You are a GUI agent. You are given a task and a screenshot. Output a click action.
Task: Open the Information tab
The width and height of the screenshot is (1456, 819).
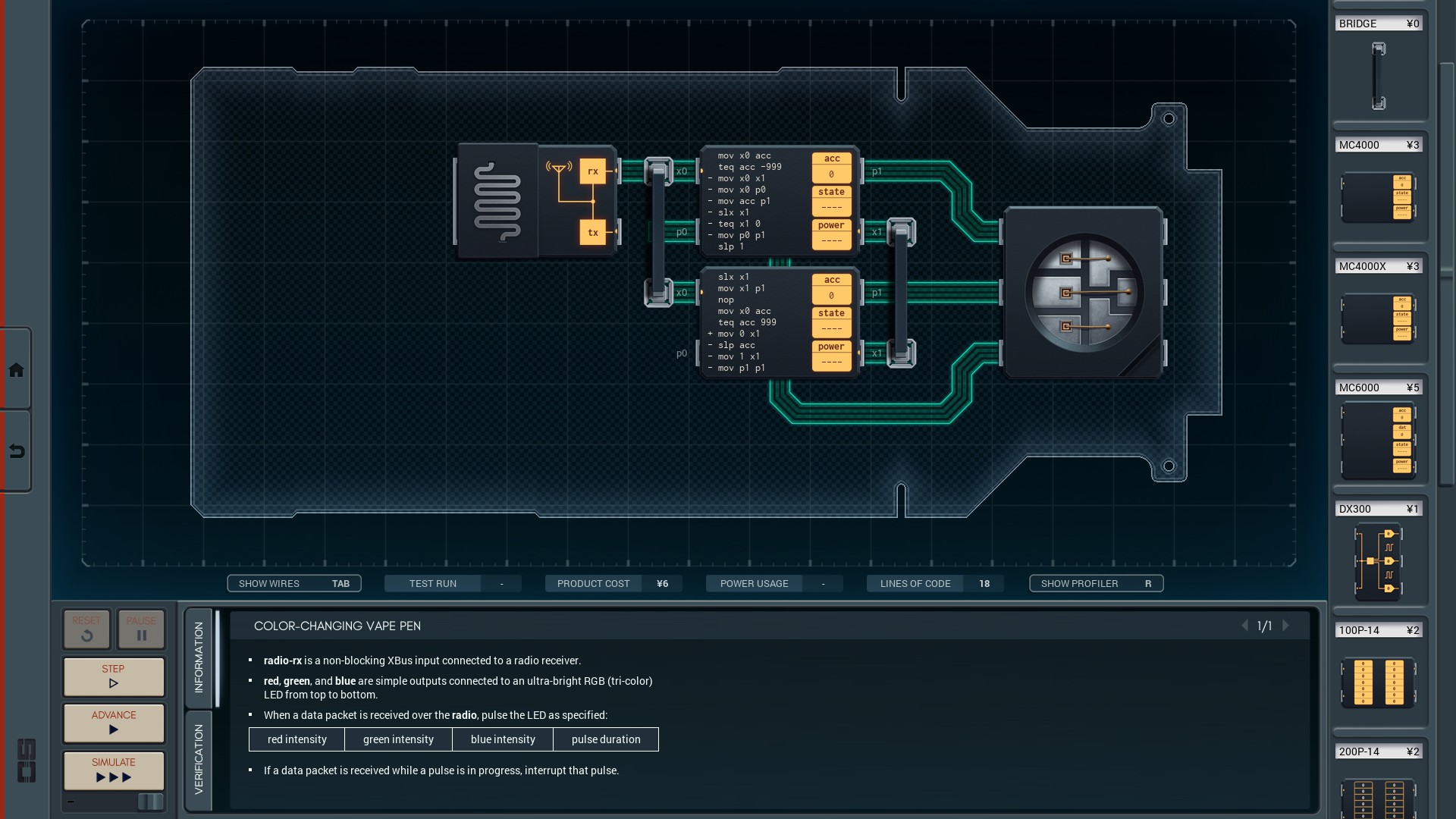click(x=199, y=657)
